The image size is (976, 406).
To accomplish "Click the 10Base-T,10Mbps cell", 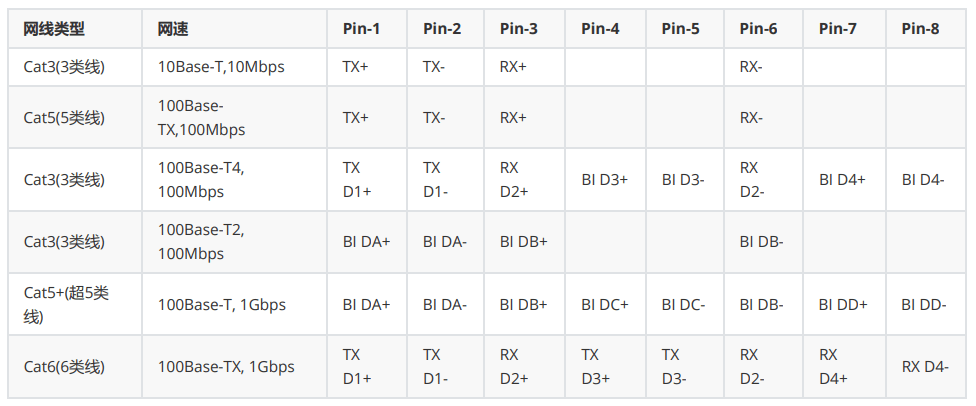I will pos(235,67).
